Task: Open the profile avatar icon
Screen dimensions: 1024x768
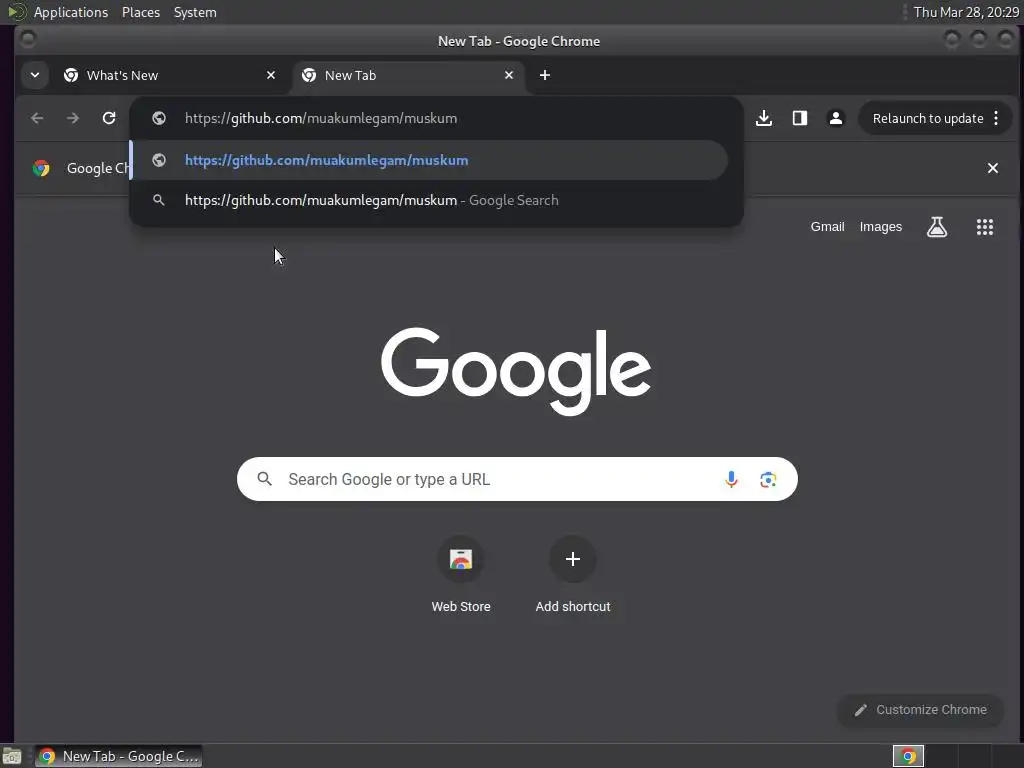Action: click(x=836, y=118)
